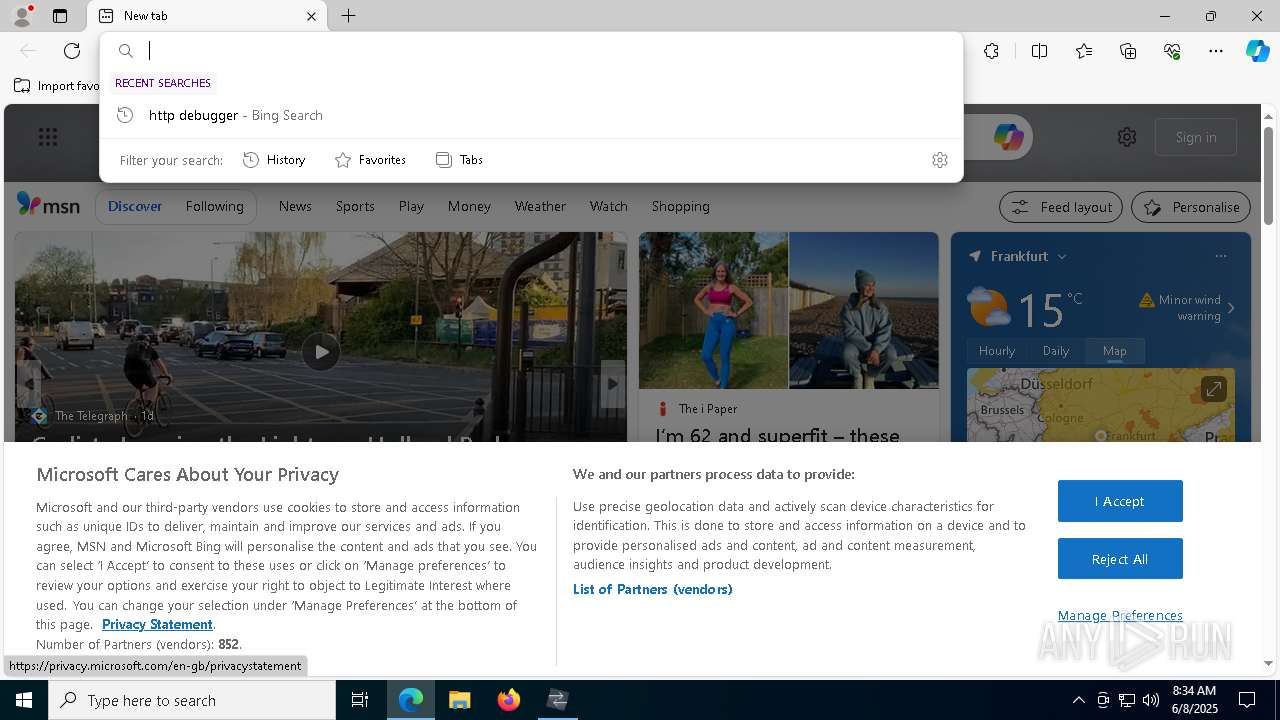The width and height of the screenshot is (1280, 720).
Task: Open the Sports category
Action: [355, 206]
